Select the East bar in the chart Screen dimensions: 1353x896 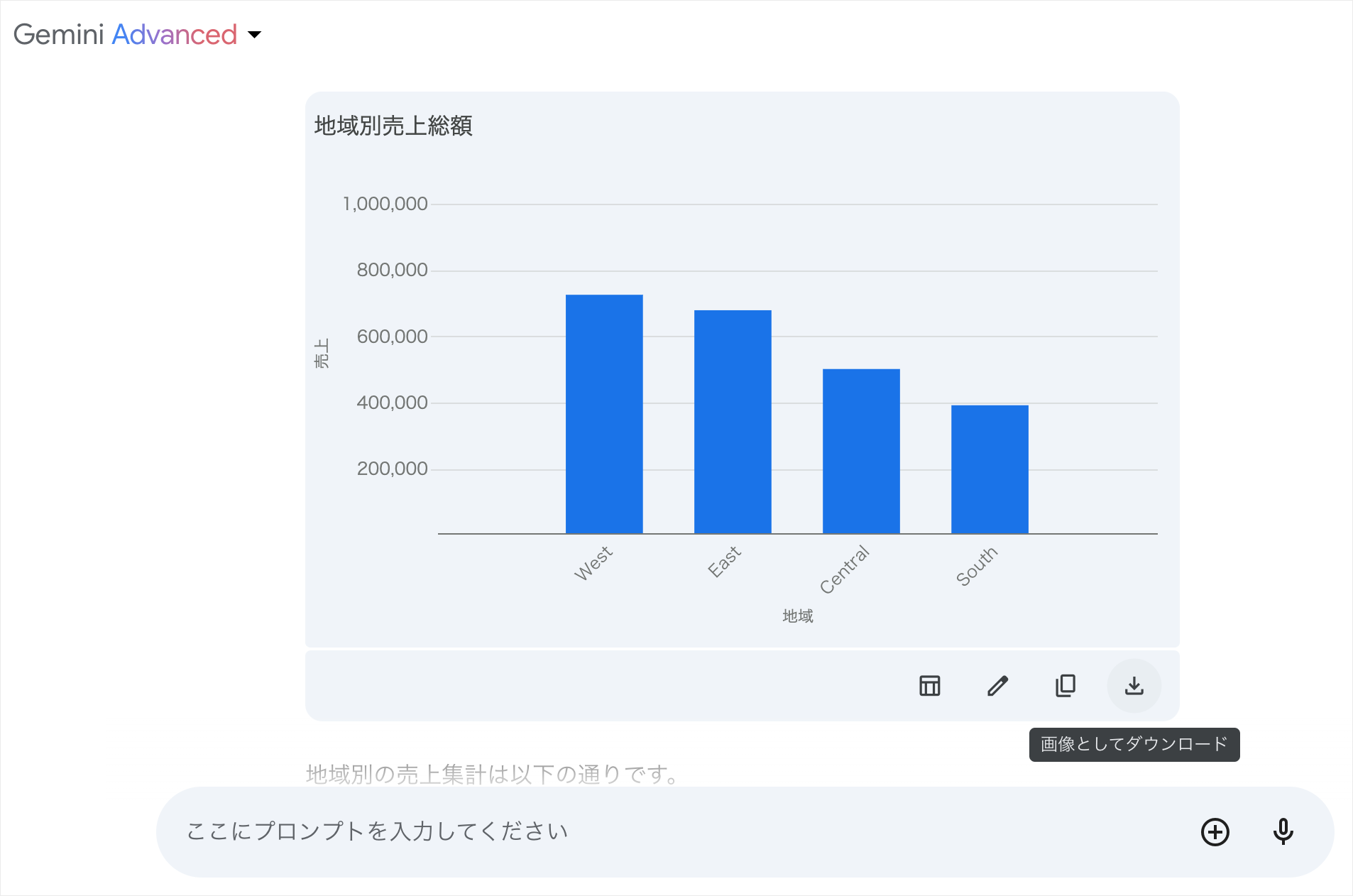733,422
